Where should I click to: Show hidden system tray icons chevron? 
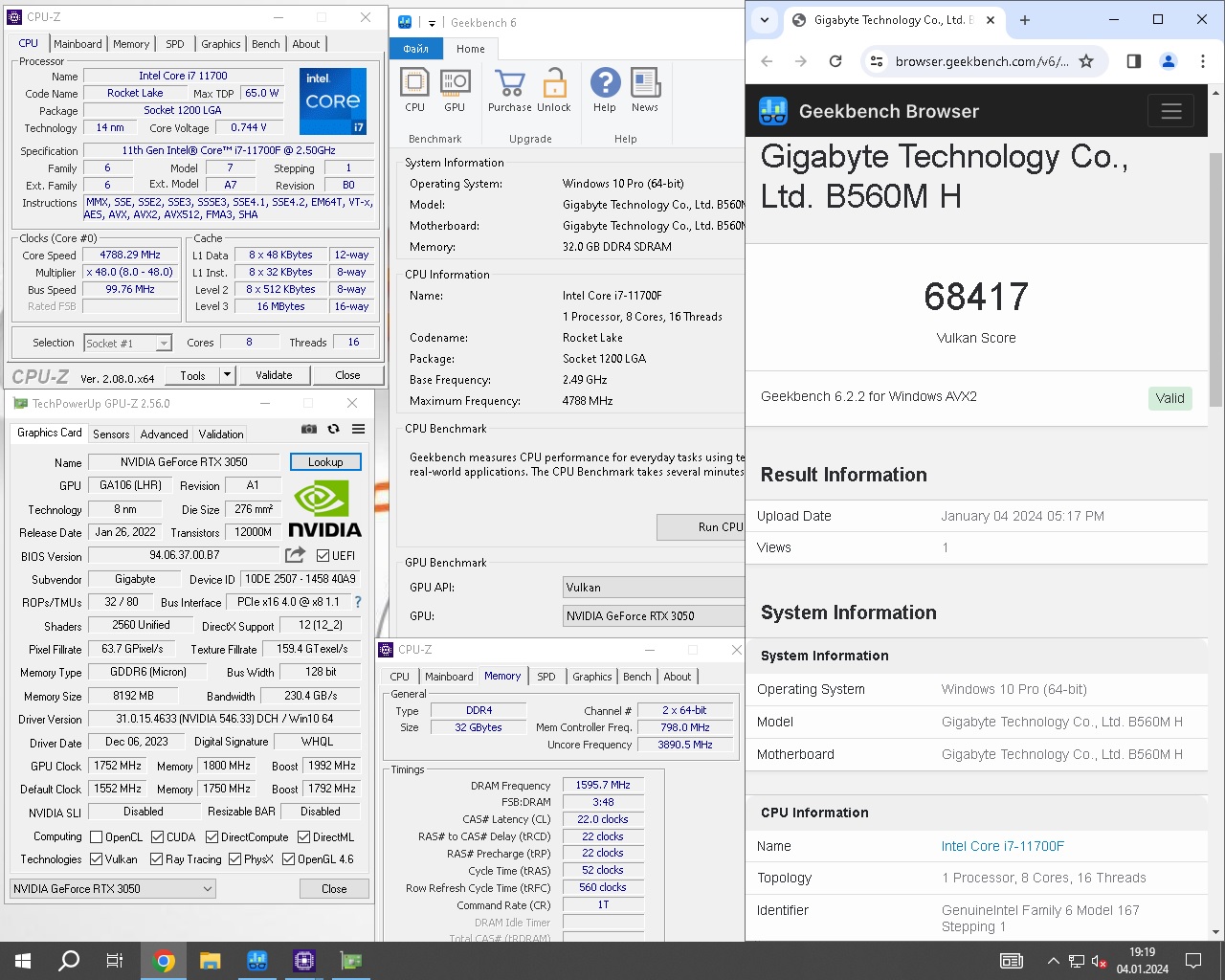1053,961
